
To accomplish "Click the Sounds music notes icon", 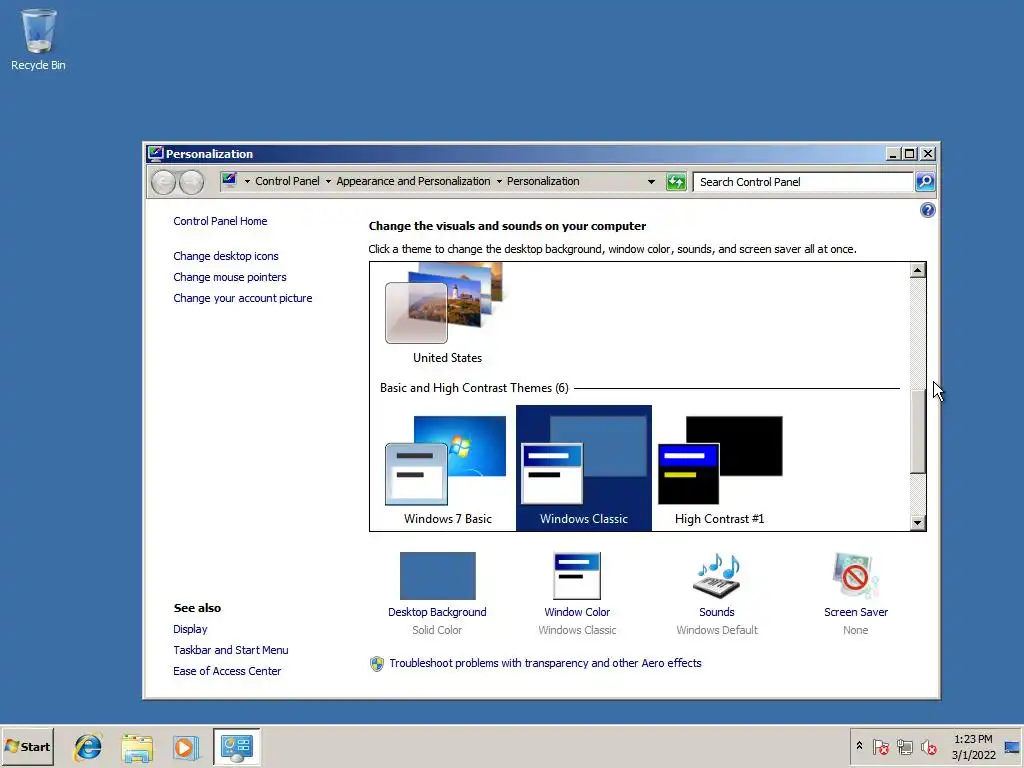I will pyautogui.click(x=716, y=575).
